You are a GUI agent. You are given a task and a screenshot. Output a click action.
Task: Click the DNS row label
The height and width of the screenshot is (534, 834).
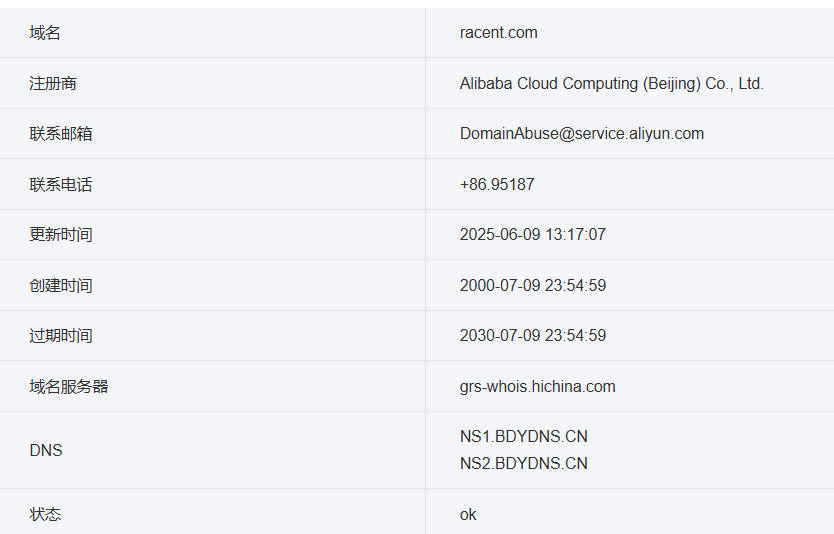coord(46,451)
